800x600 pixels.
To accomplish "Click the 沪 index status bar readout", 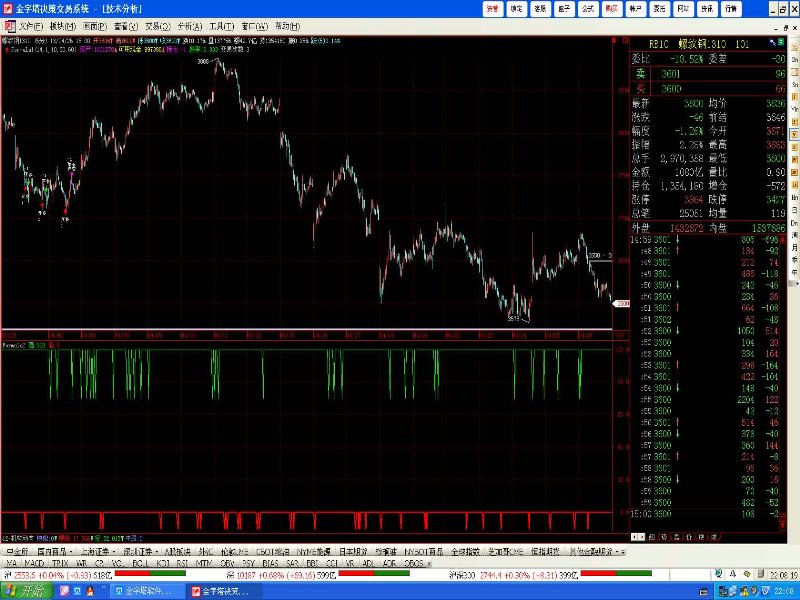I will click(x=58, y=575).
